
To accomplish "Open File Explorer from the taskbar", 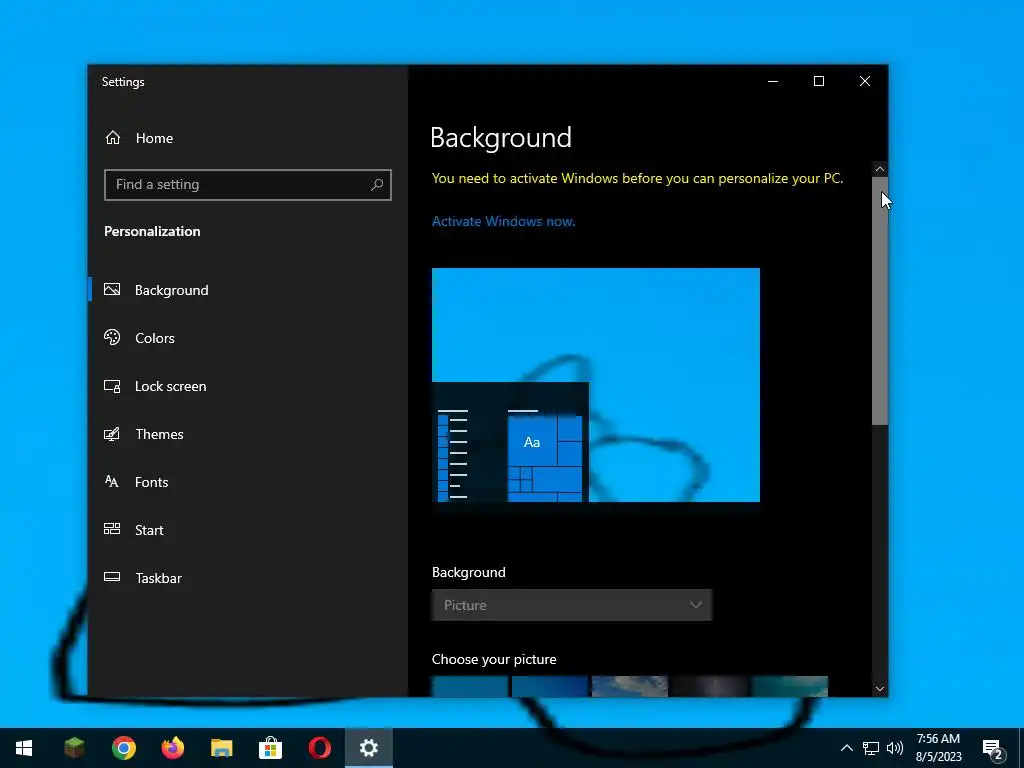I will click(221, 748).
